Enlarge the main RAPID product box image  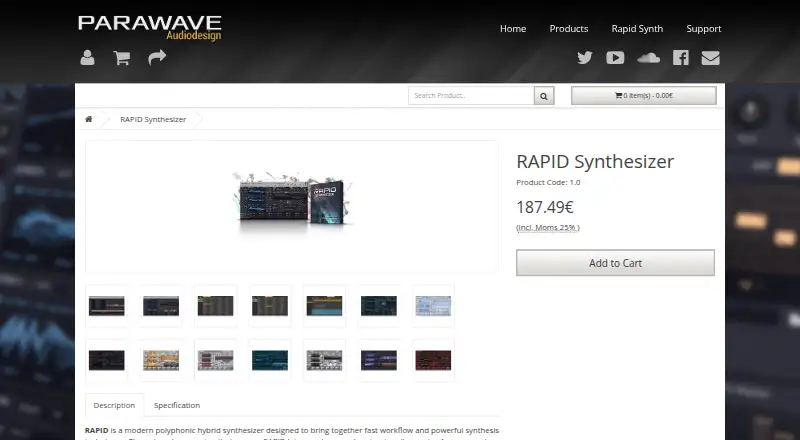[292, 207]
